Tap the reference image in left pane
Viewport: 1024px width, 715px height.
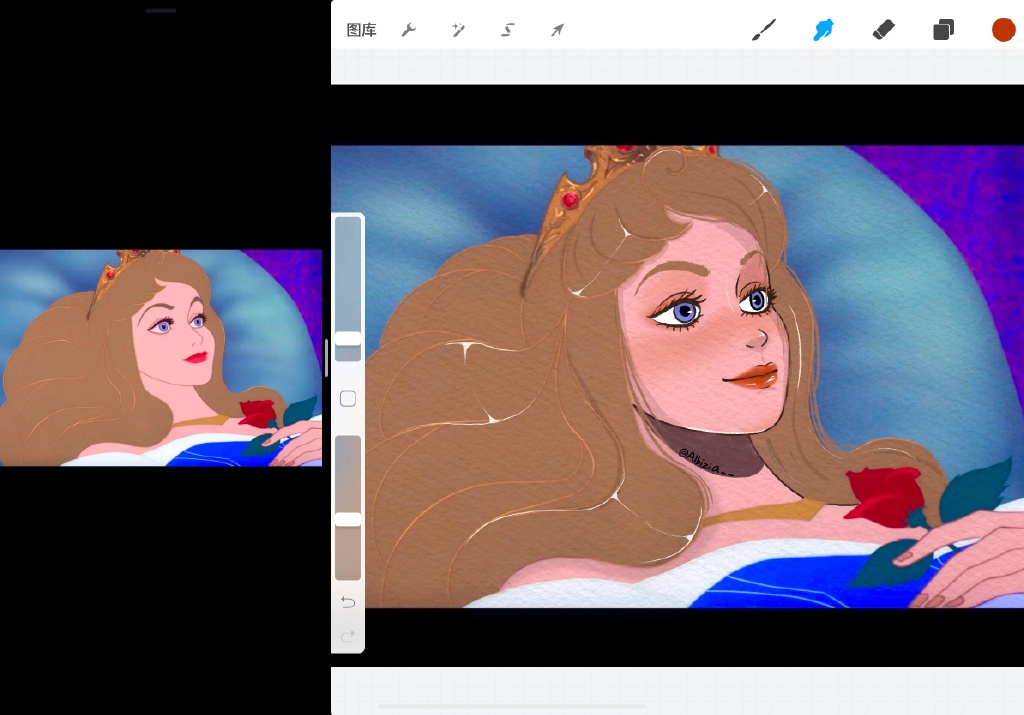coord(161,357)
